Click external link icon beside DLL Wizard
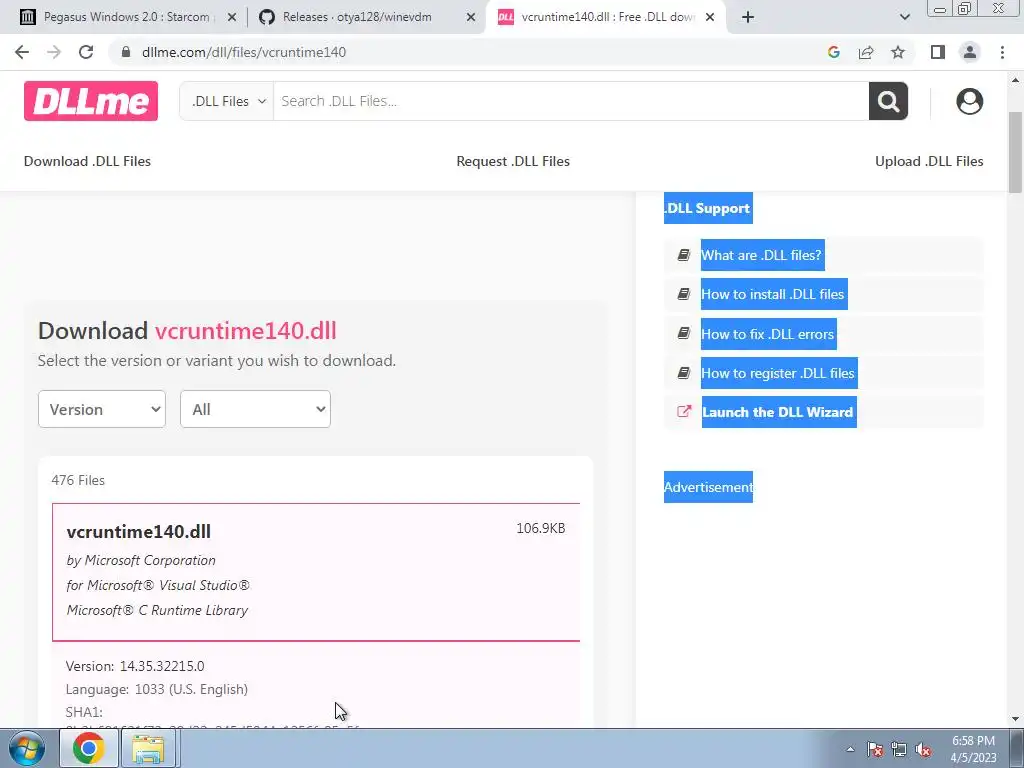The height and width of the screenshot is (768, 1024). tap(684, 411)
